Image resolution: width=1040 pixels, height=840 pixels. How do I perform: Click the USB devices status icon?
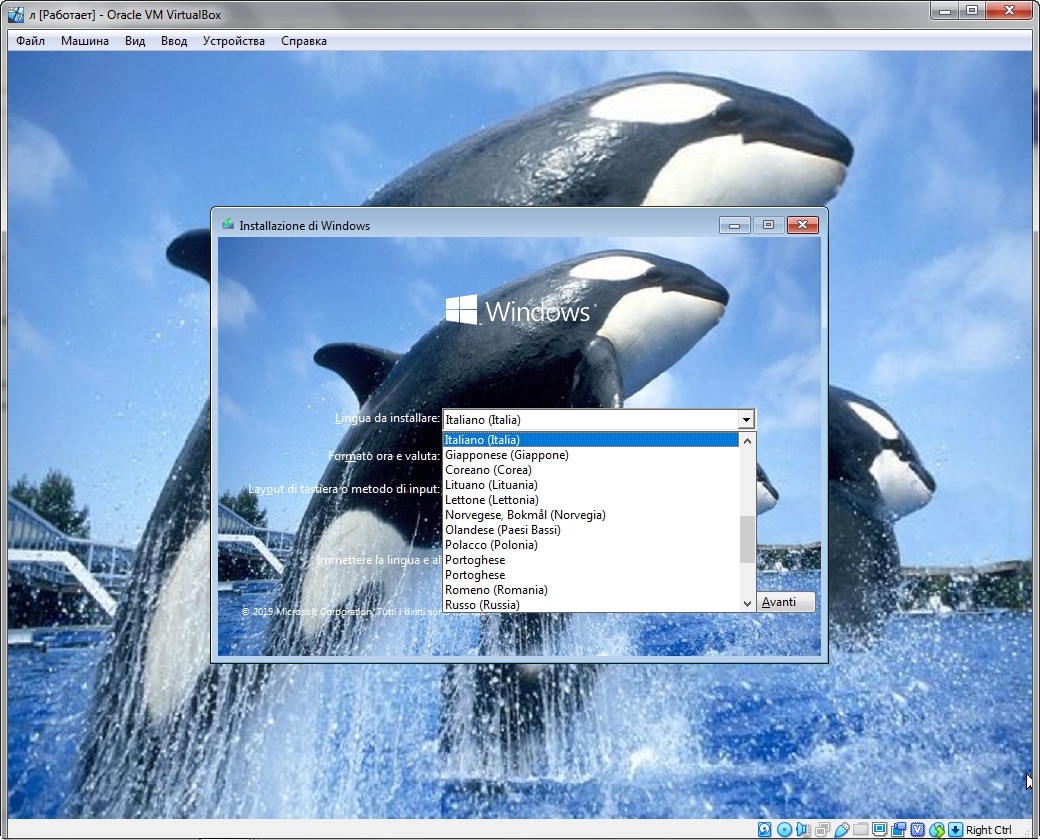(x=841, y=829)
